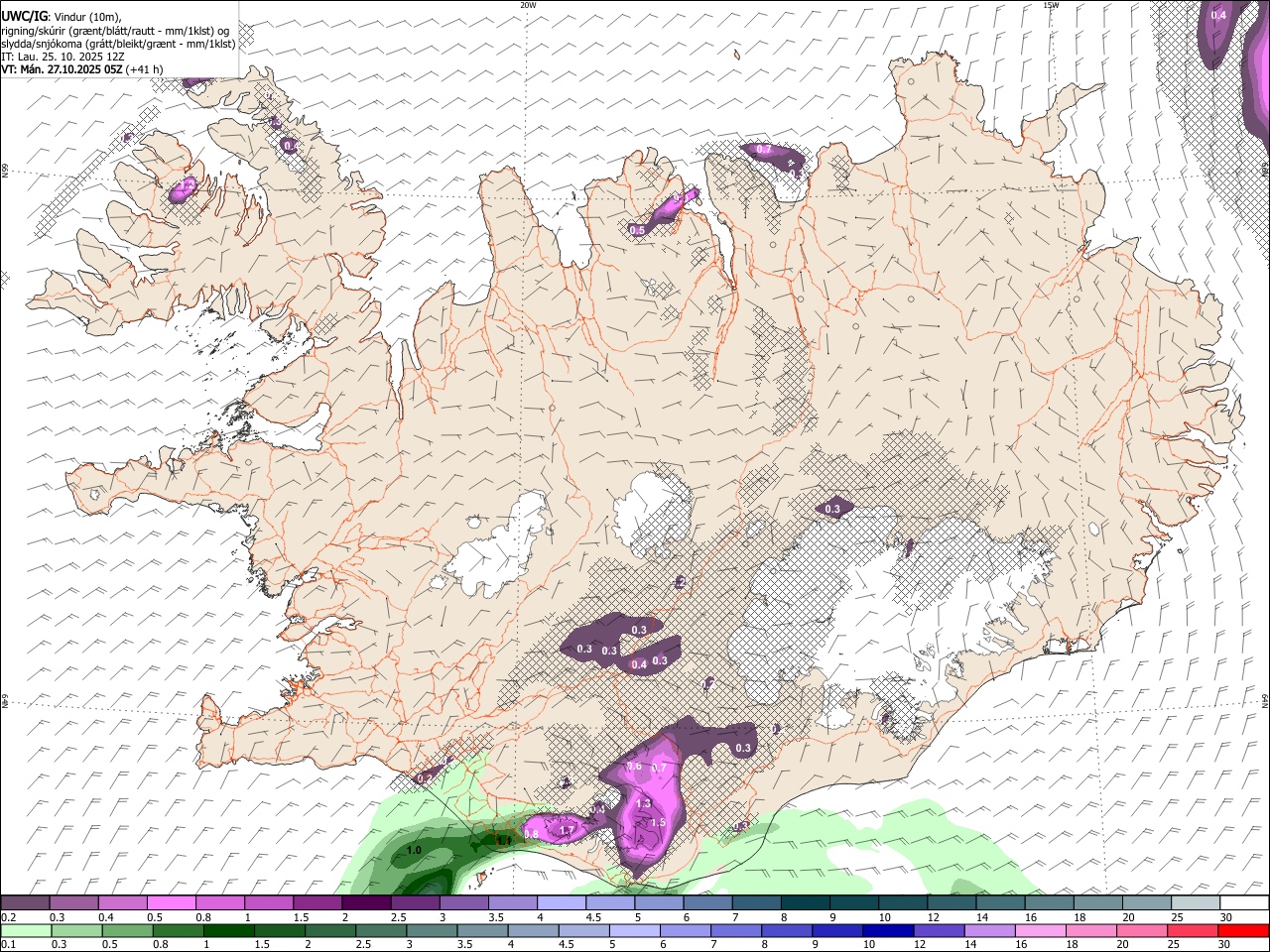
Task: Pick the lilac 14 rain legend swatch
Action: click(x=990, y=930)
